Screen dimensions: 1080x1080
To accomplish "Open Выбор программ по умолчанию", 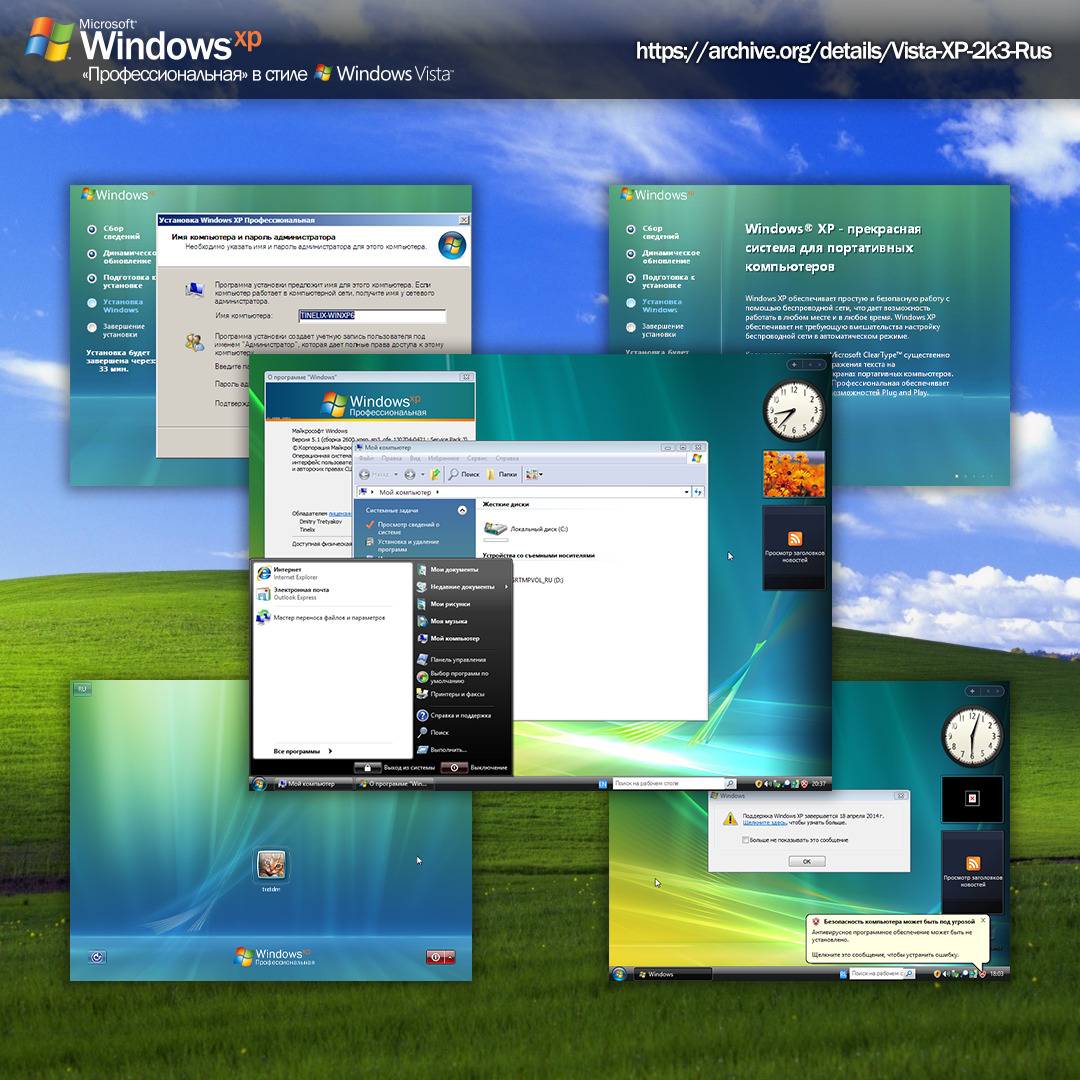I will pos(453,677).
